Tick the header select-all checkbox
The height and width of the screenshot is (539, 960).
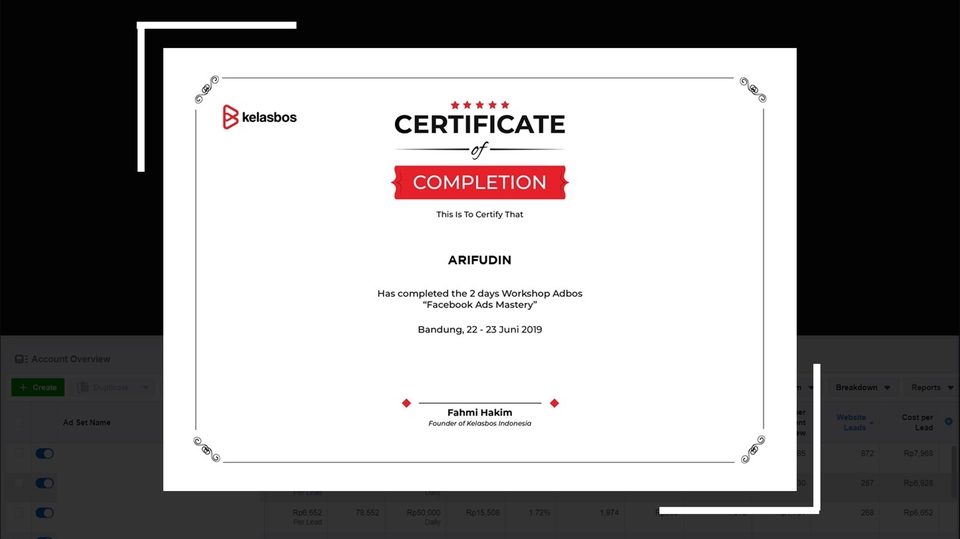point(18,422)
